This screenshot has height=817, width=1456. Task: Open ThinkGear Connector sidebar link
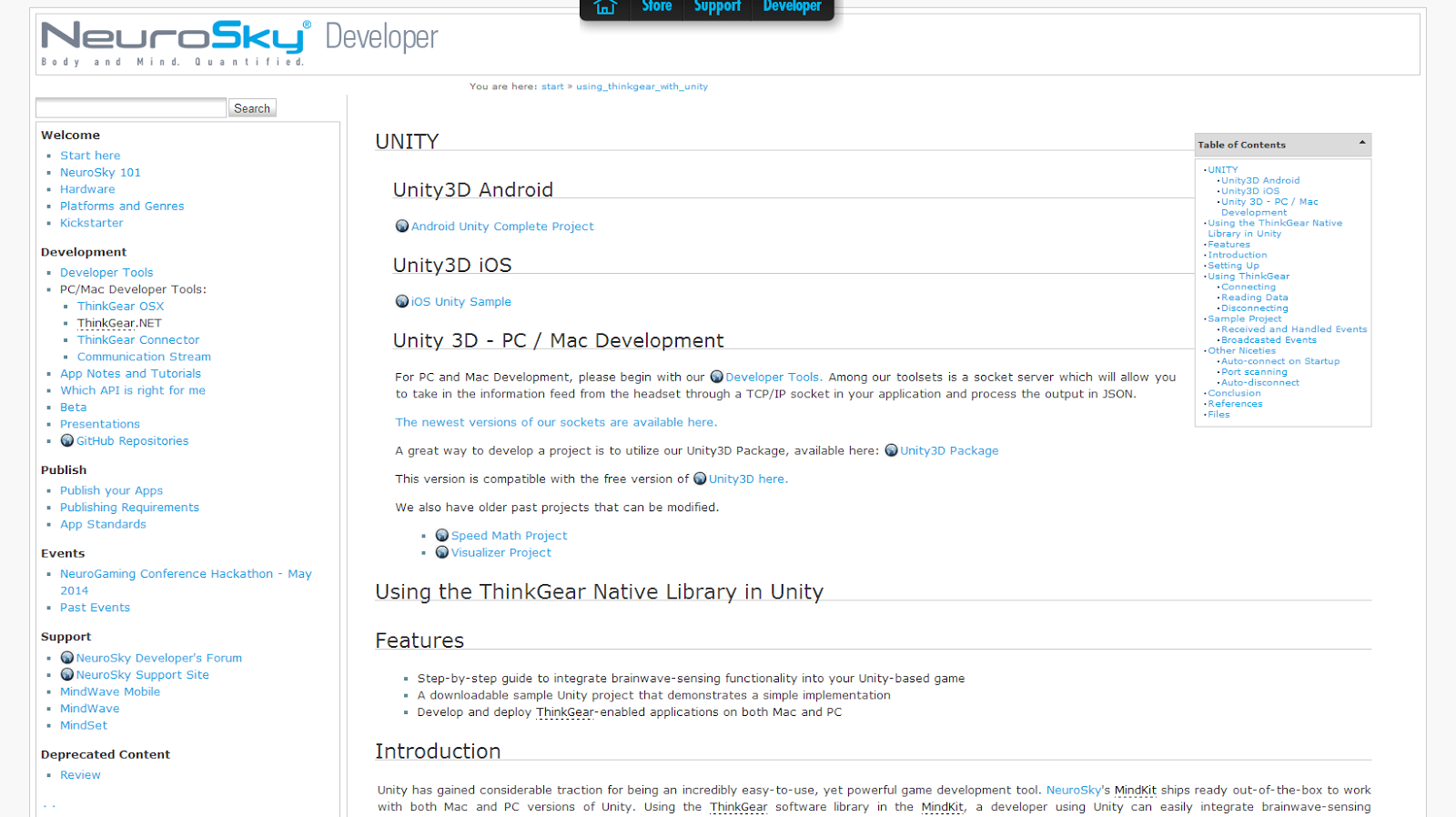pyautogui.click(x=138, y=340)
